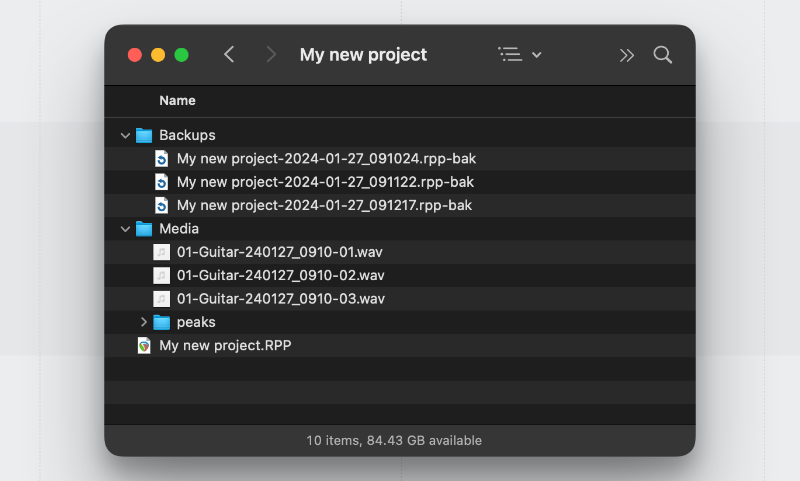Open the list view options icon
This screenshot has width=800, height=481.
tap(510, 55)
